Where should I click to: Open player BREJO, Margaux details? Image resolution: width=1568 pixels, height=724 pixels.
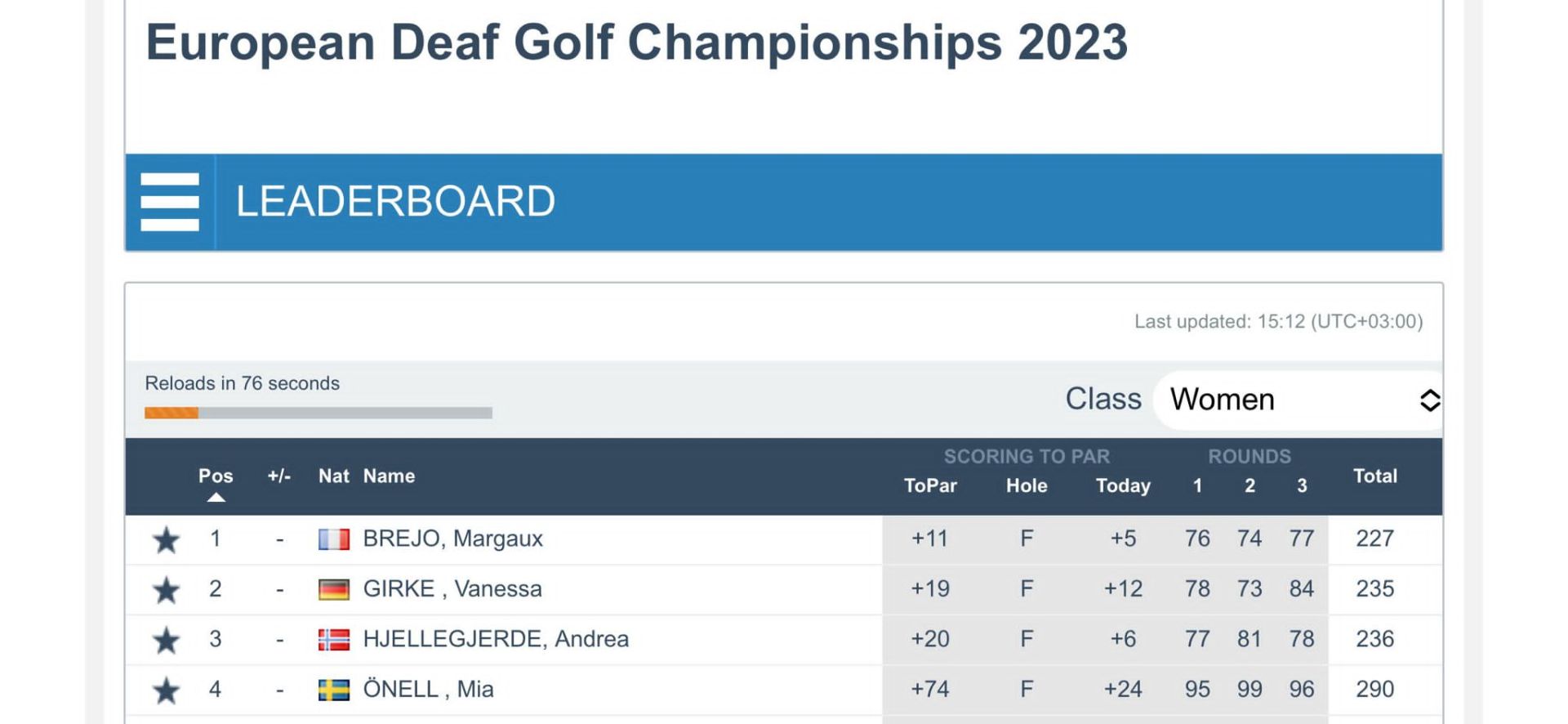click(x=452, y=539)
